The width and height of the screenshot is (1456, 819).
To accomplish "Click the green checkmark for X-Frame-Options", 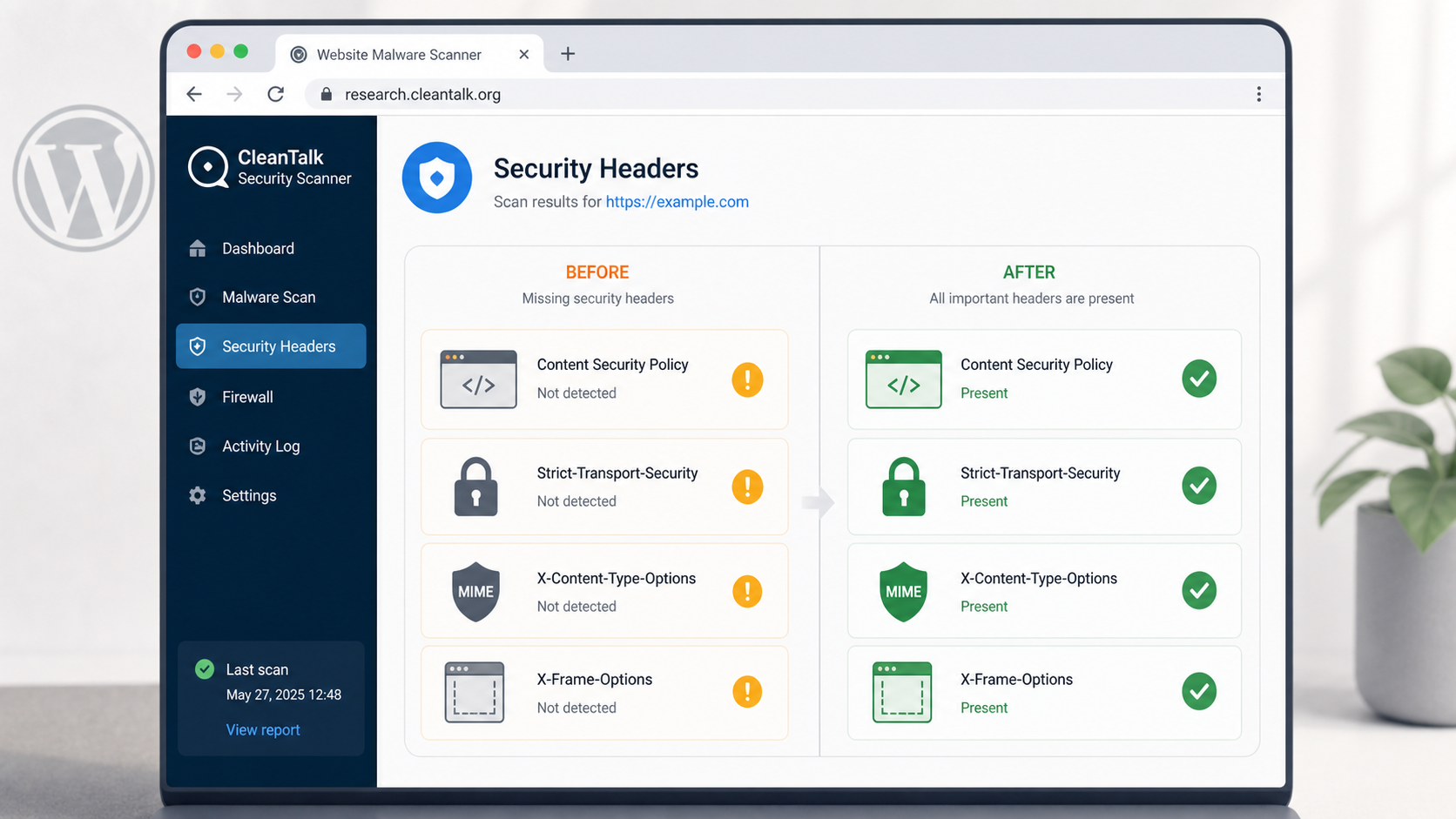I will (x=1199, y=692).
